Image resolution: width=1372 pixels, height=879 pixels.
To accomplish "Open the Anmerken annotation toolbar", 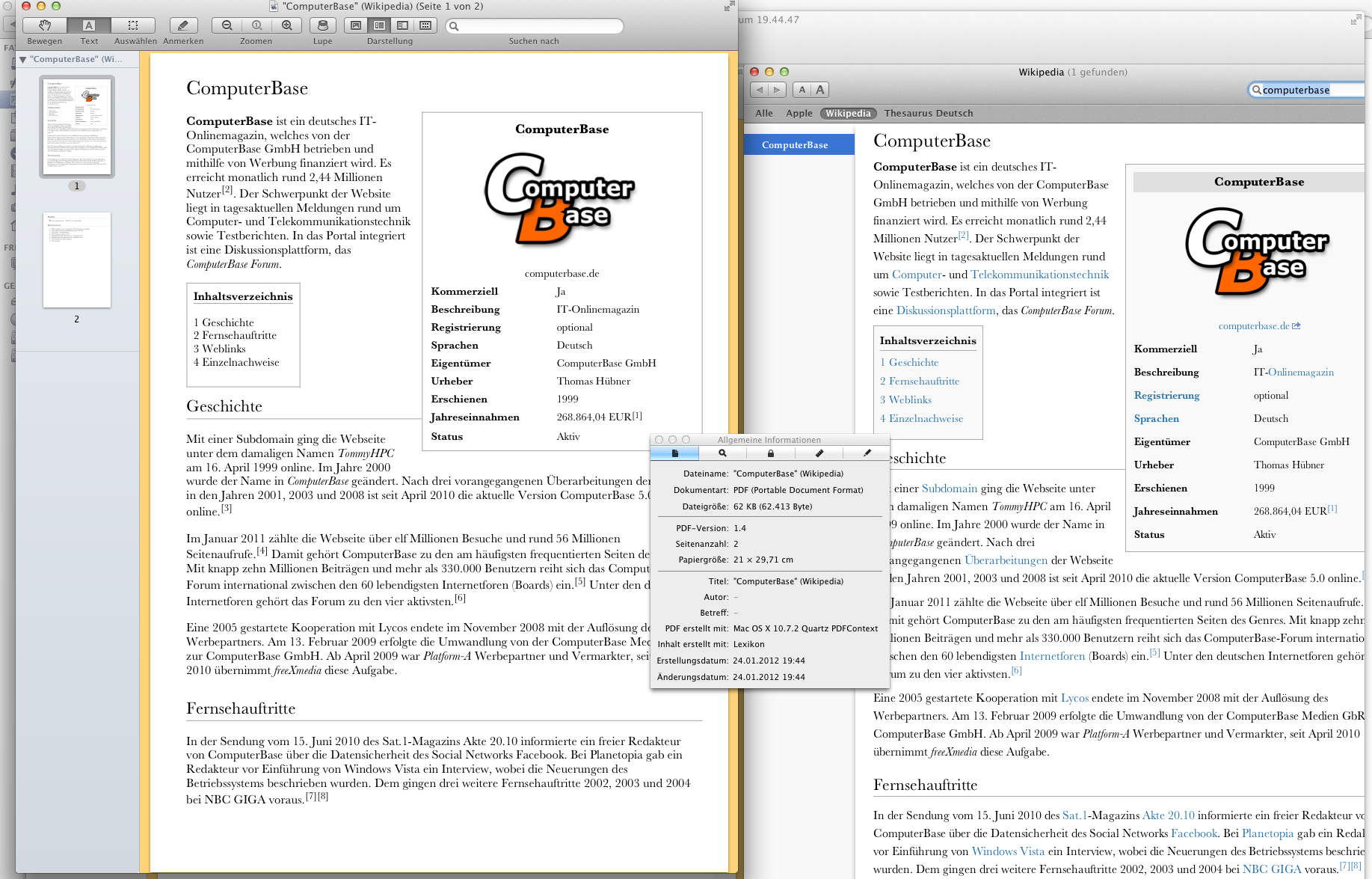I will pyautogui.click(x=183, y=25).
